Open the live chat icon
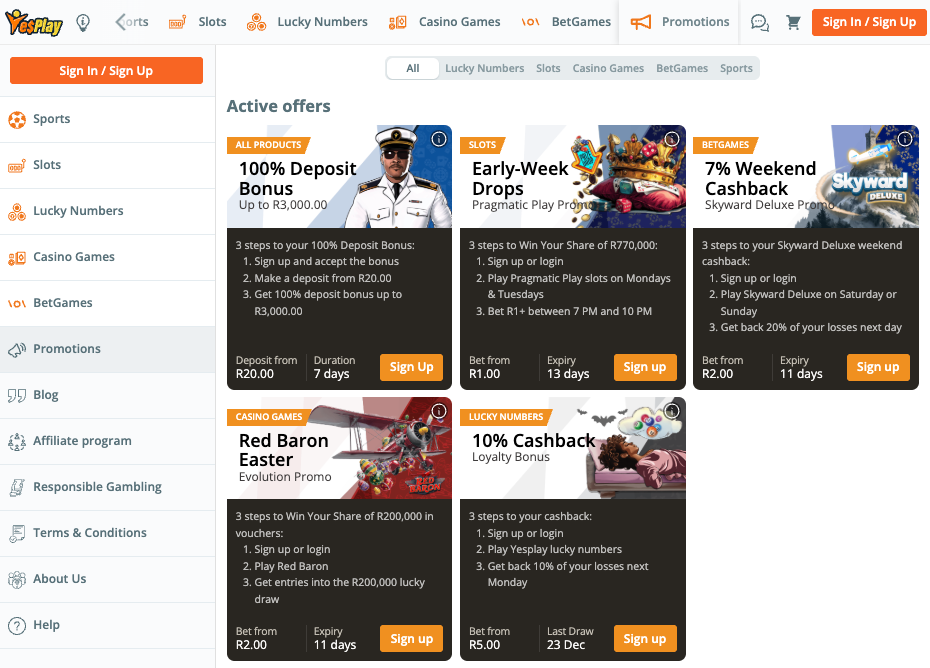The width and height of the screenshot is (930, 668). click(760, 22)
